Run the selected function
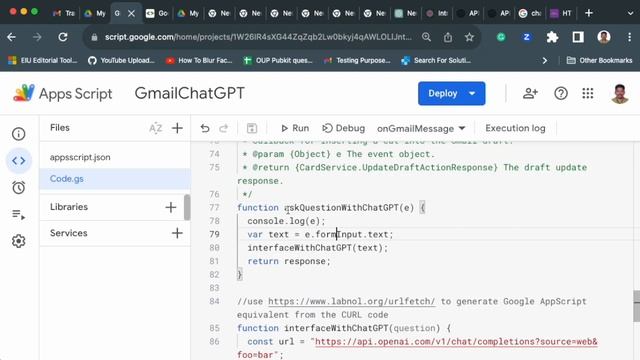Screen dimensions: 640x360 pyautogui.click(x=295, y=128)
